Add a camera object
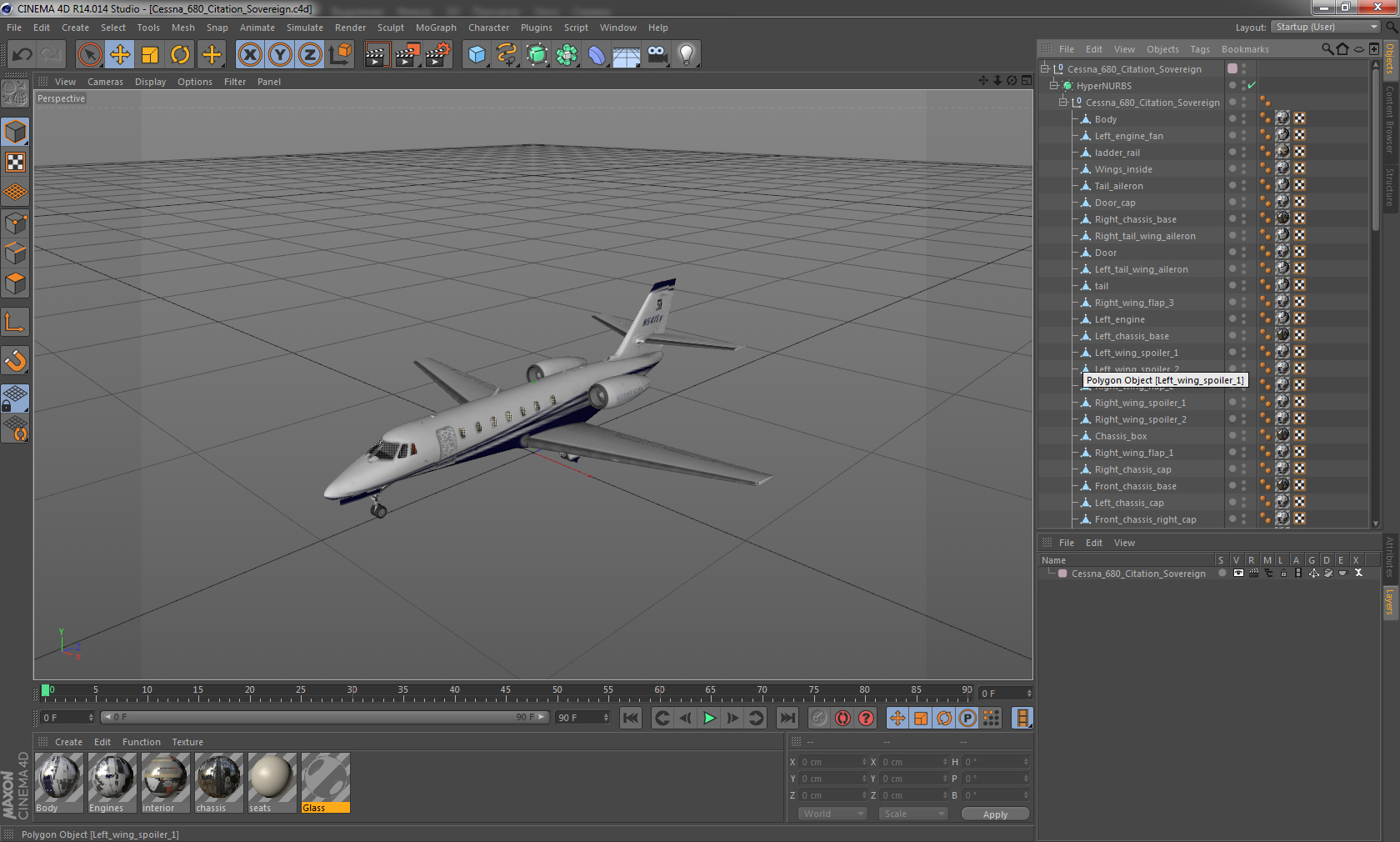 pos(657,55)
